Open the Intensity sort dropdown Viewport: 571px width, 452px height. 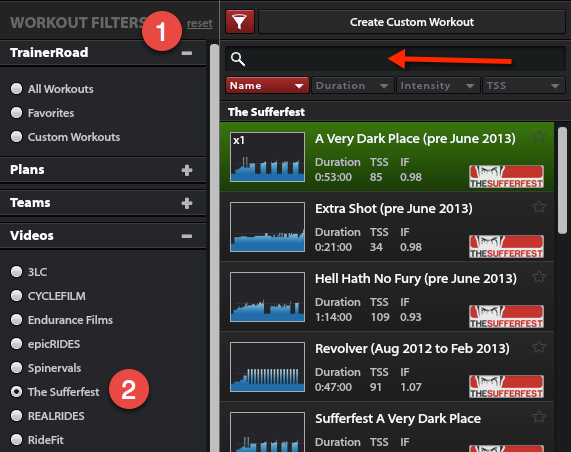coord(438,86)
